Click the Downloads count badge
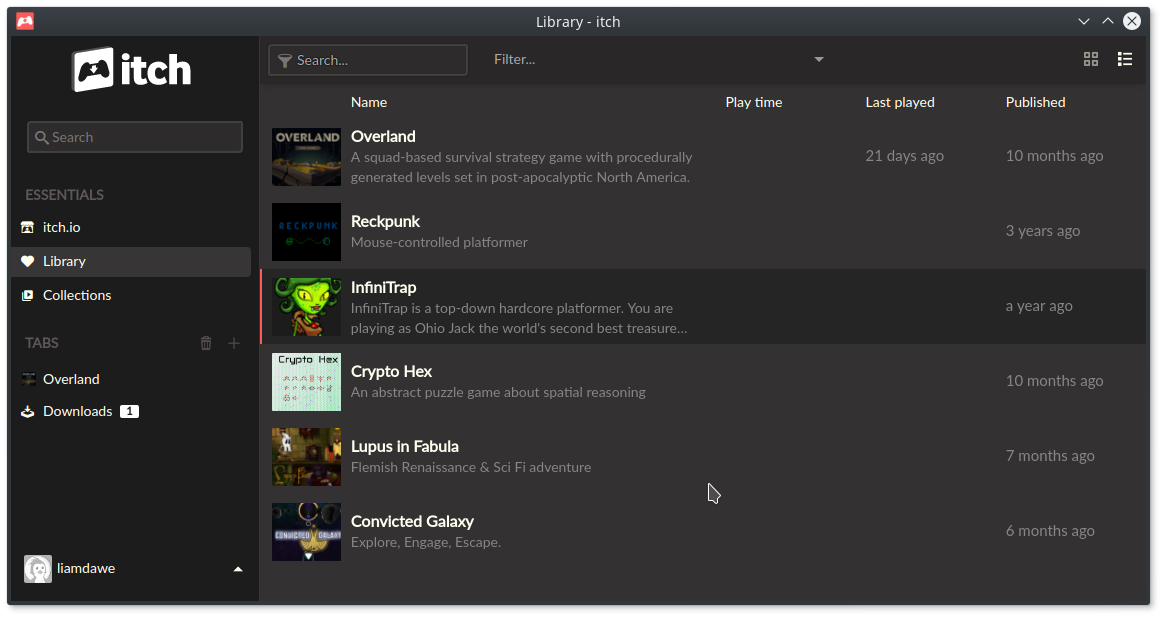The width and height of the screenshot is (1163, 618). coord(129,412)
